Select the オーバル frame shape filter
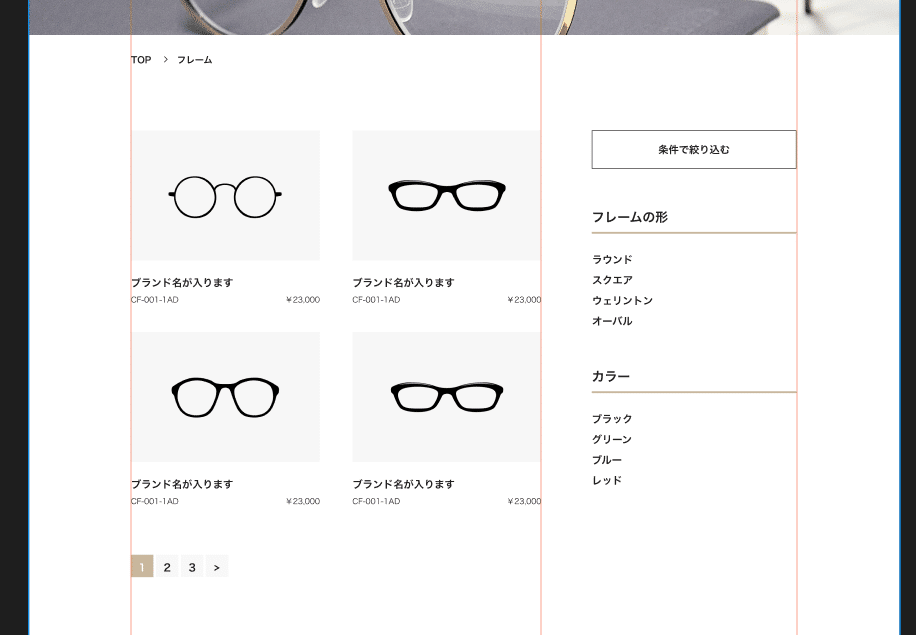This screenshot has width=916, height=635. pyautogui.click(x=612, y=321)
